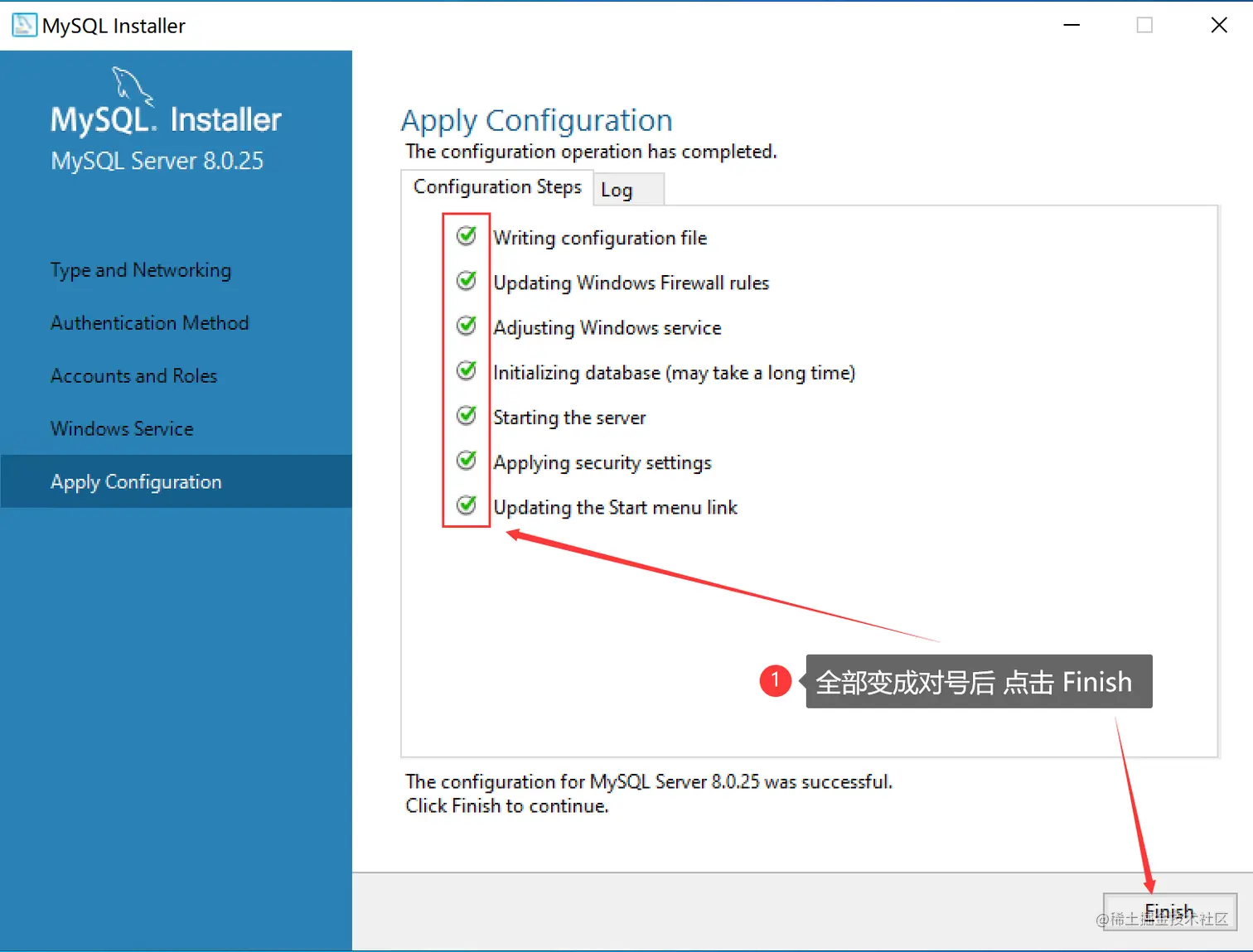Click the green check next to Applying security settings

[467, 460]
